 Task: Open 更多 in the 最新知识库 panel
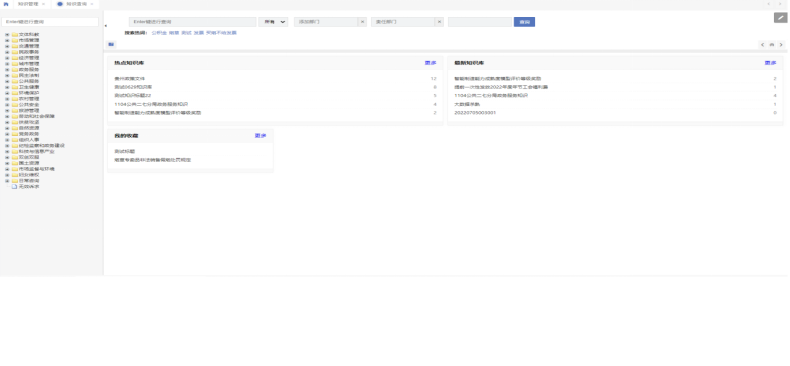pyautogui.click(x=770, y=63)
